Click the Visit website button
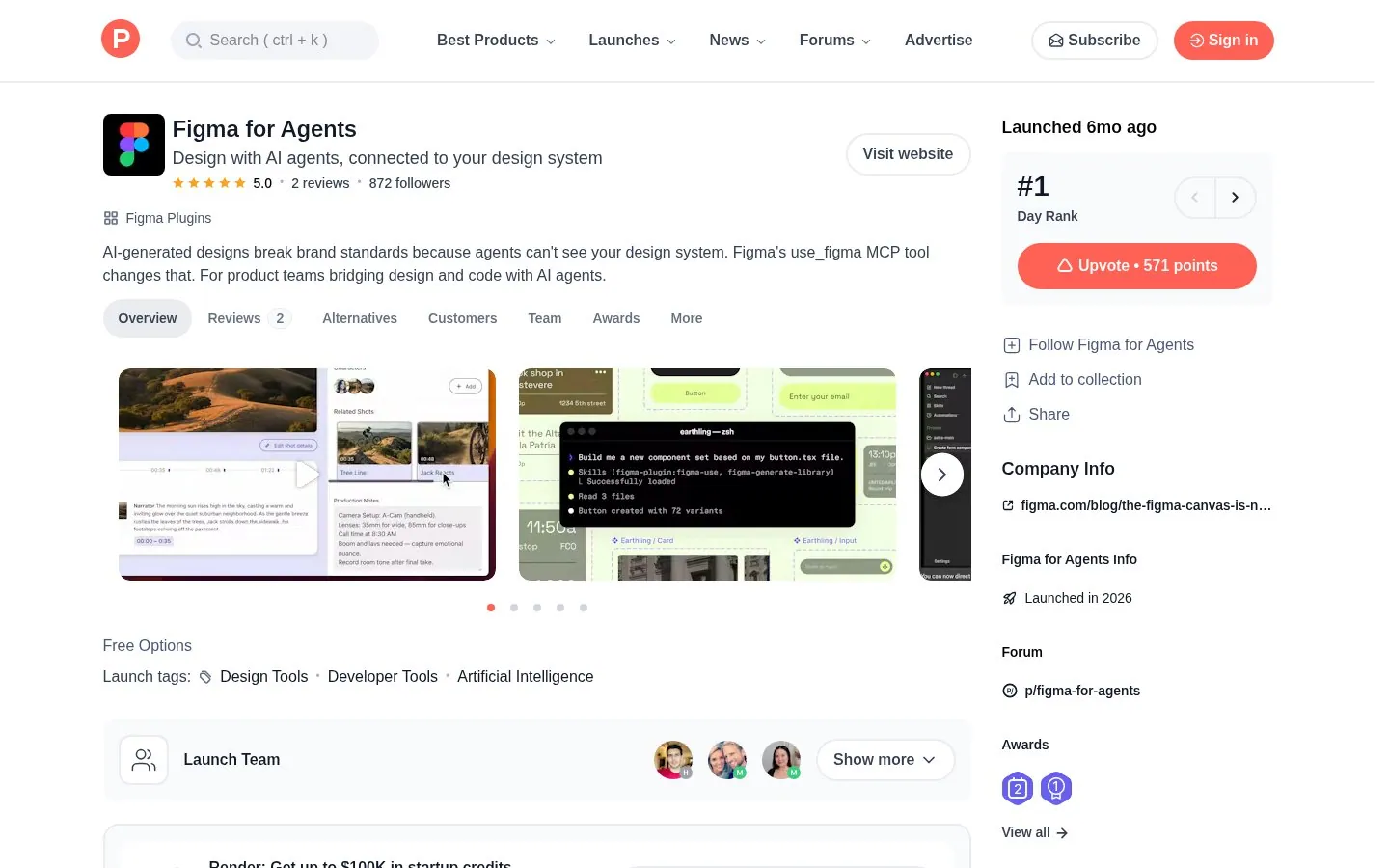This screenshot has height=868, width=1389. coord(908,154)
